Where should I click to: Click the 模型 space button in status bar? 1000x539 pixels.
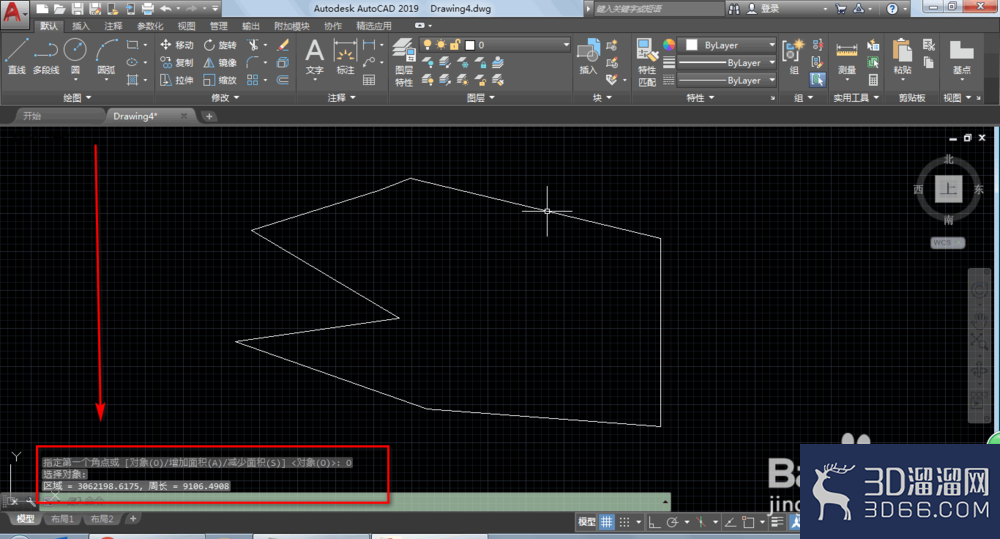[586, 522]
